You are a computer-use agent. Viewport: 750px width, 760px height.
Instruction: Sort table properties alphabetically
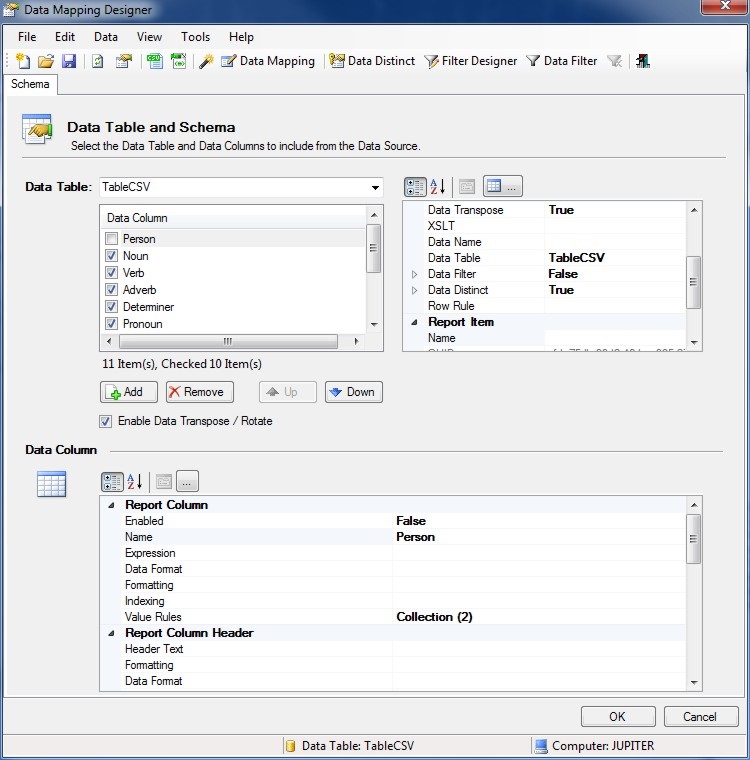tap(438, 187)
